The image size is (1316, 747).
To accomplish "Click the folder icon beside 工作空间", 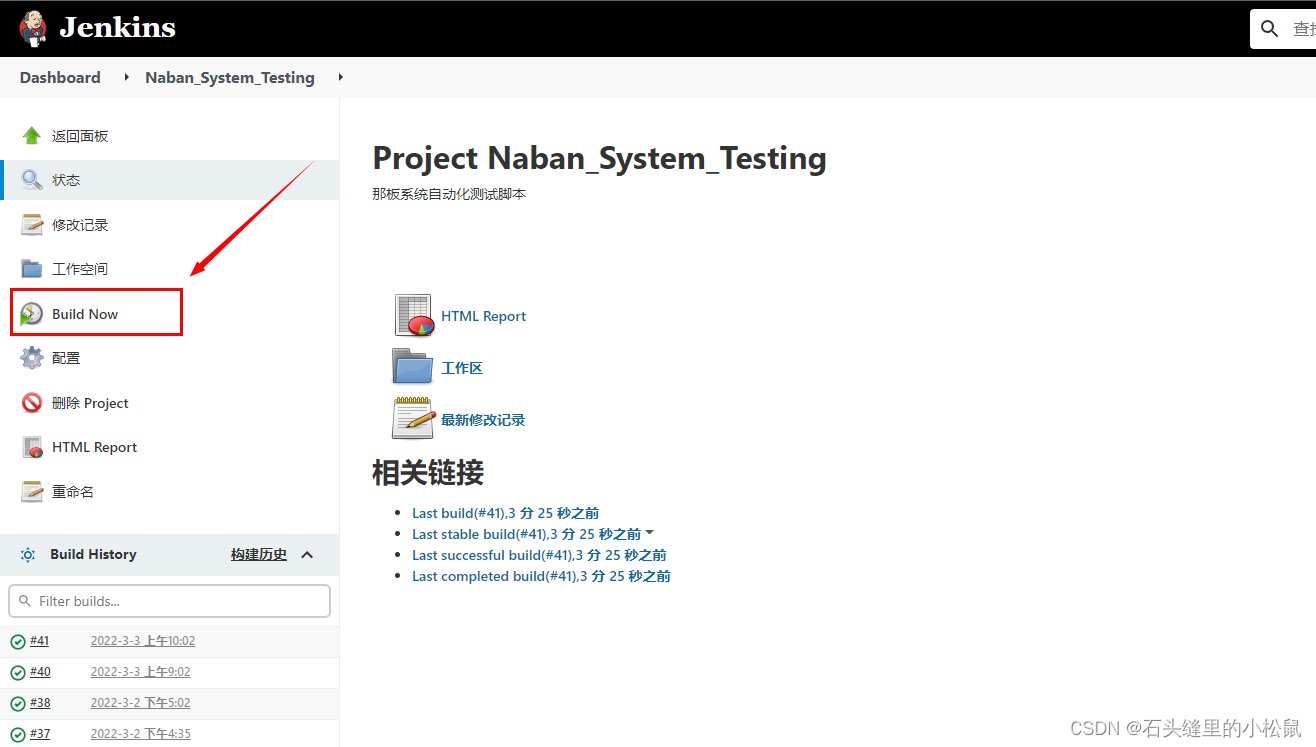I will 32,269.
